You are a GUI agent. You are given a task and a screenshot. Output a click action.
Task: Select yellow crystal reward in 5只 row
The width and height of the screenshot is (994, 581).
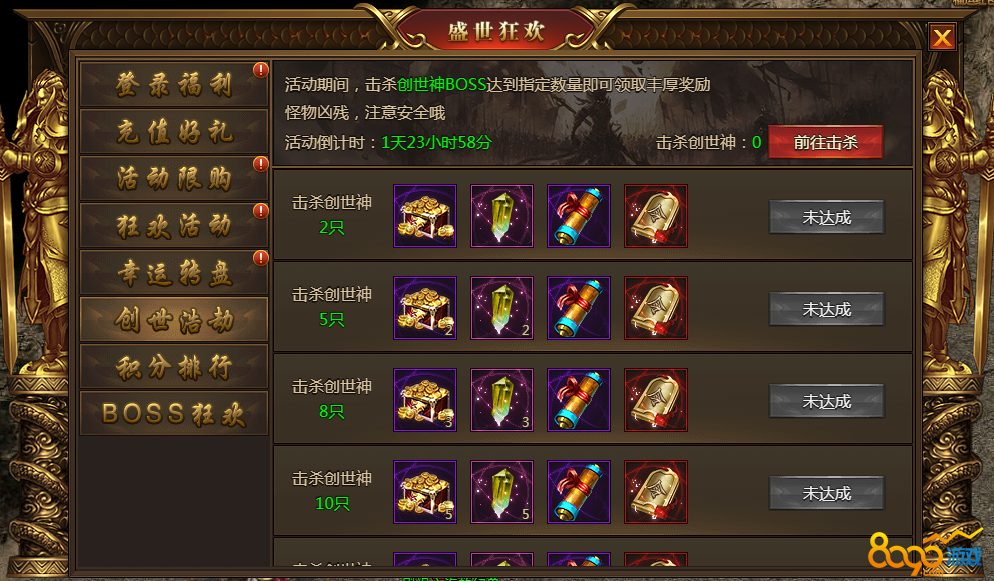pyautogui.click(x=501, y=308)
